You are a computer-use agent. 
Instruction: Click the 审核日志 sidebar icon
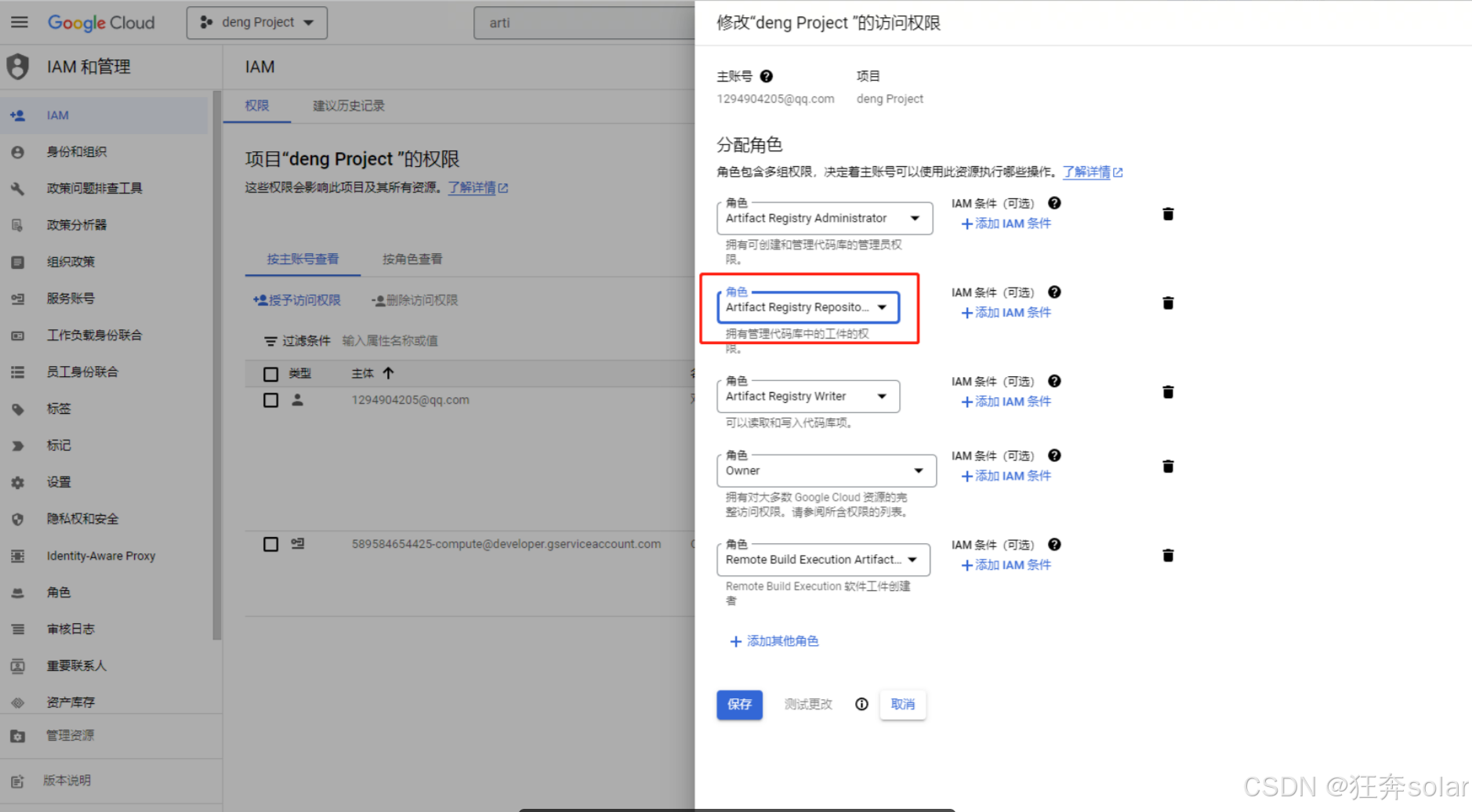(17, 629)
